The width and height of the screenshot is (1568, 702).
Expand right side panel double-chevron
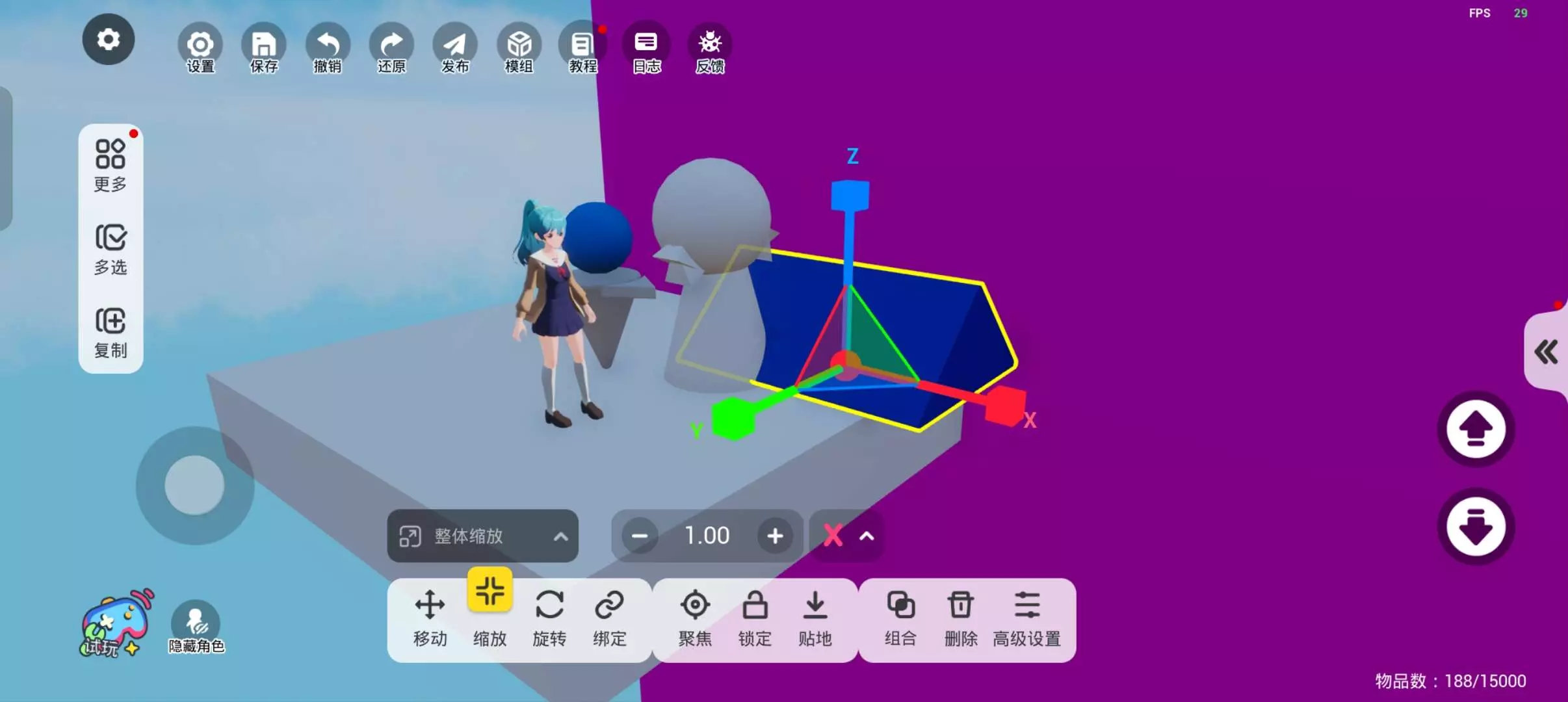(x=1546, y=352)
